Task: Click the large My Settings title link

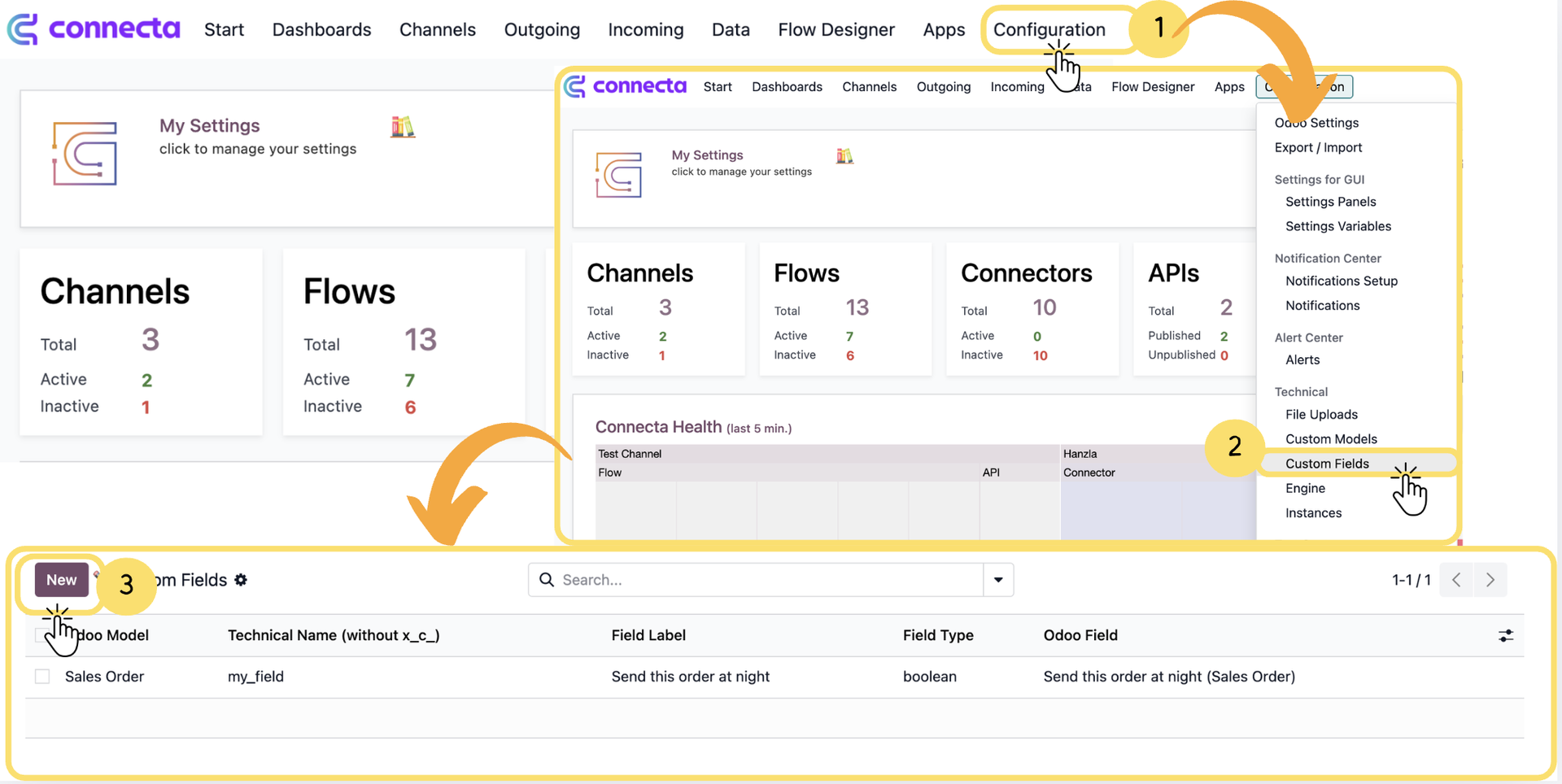Action: tap(209, 125)
